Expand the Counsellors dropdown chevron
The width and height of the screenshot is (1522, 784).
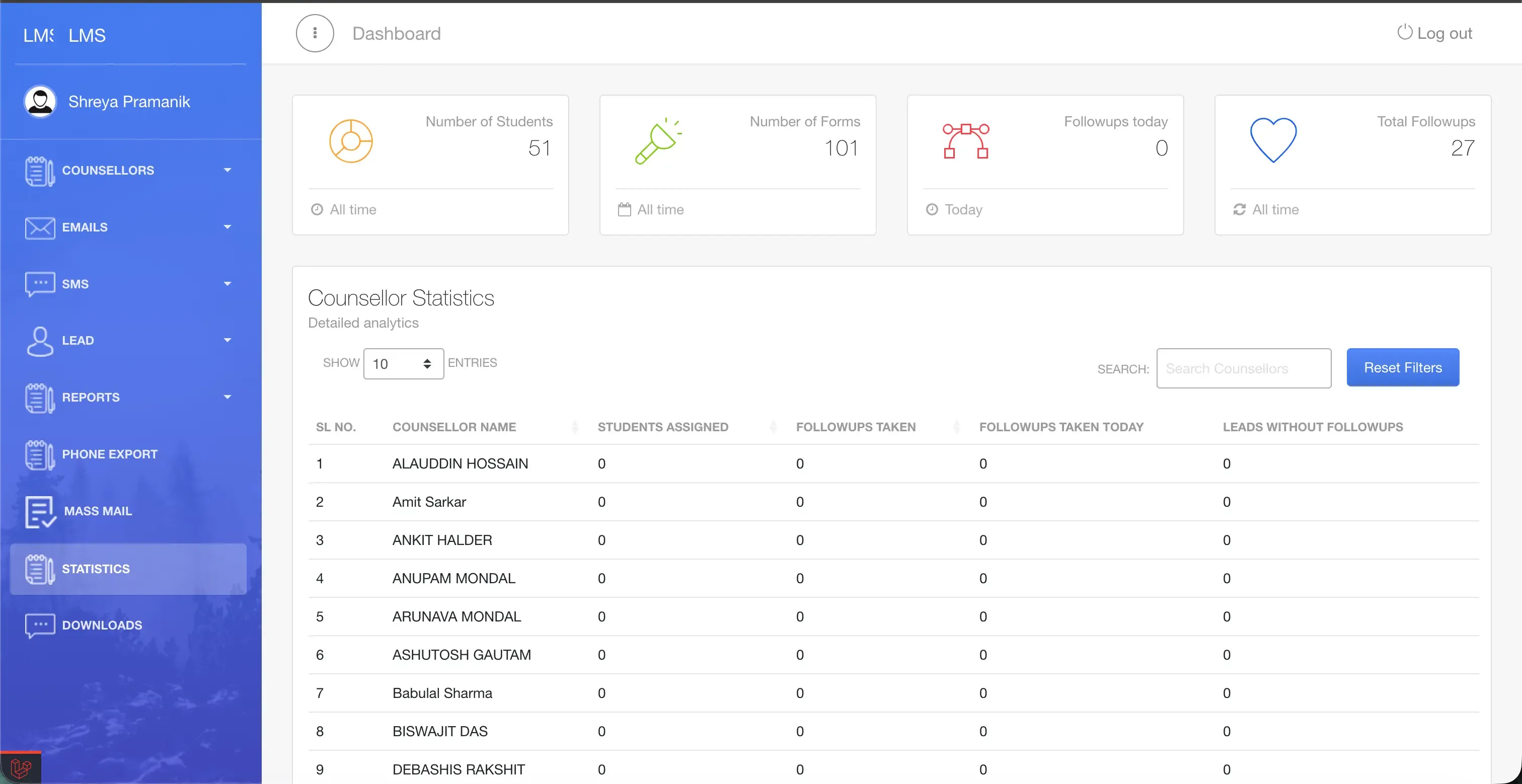[227, 170]
